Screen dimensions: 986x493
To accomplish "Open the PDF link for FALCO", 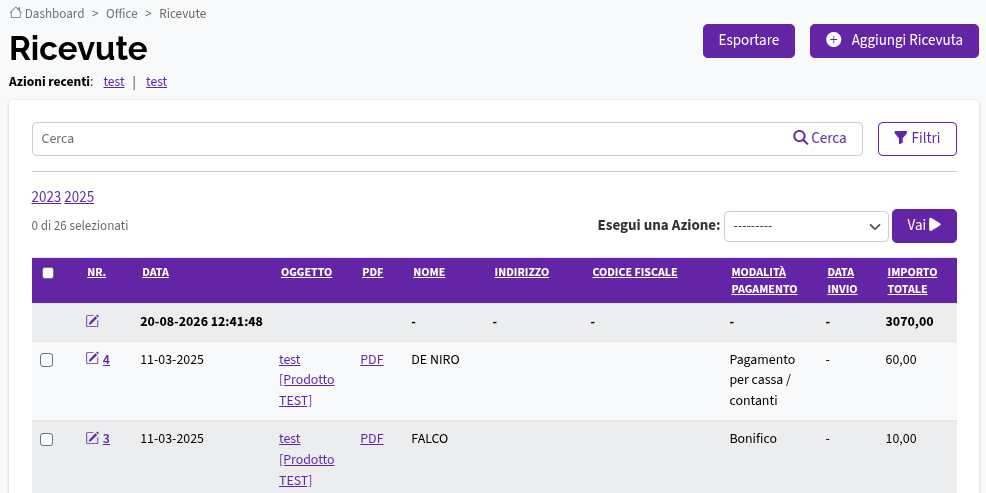I will [x=372, y=439].
